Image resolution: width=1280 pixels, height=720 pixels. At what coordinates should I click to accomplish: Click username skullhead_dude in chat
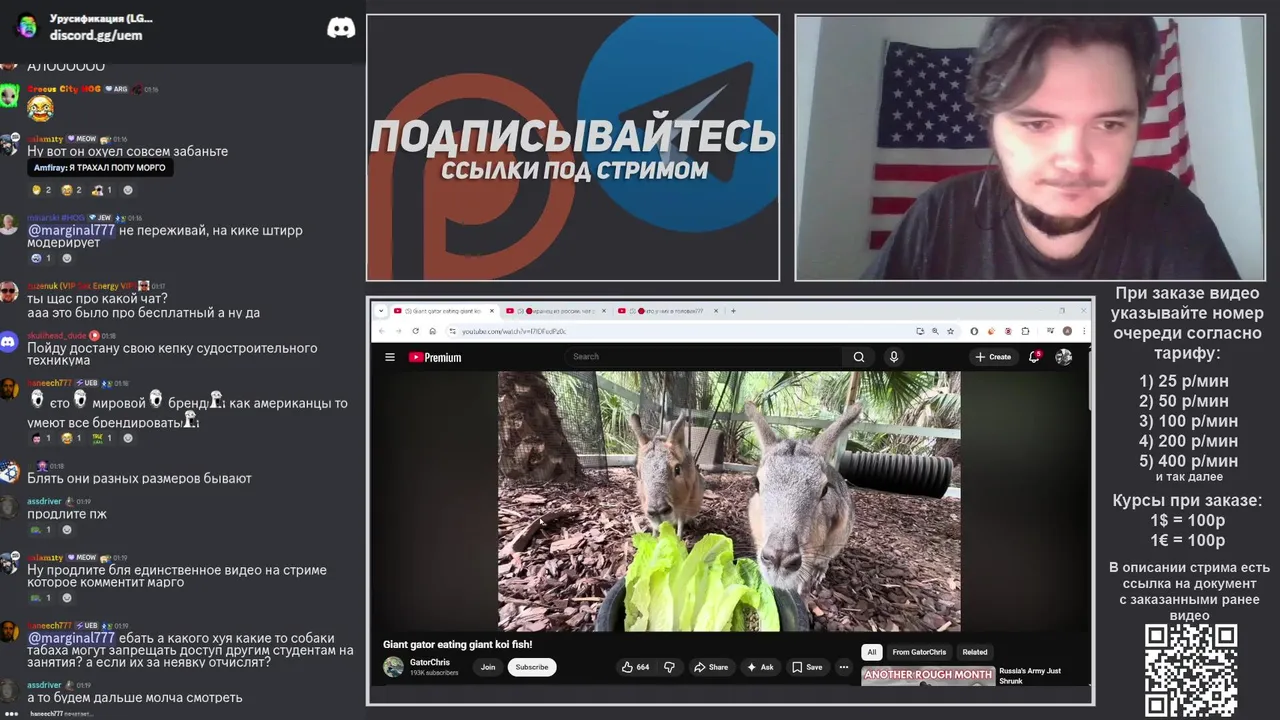click(56, 336)
